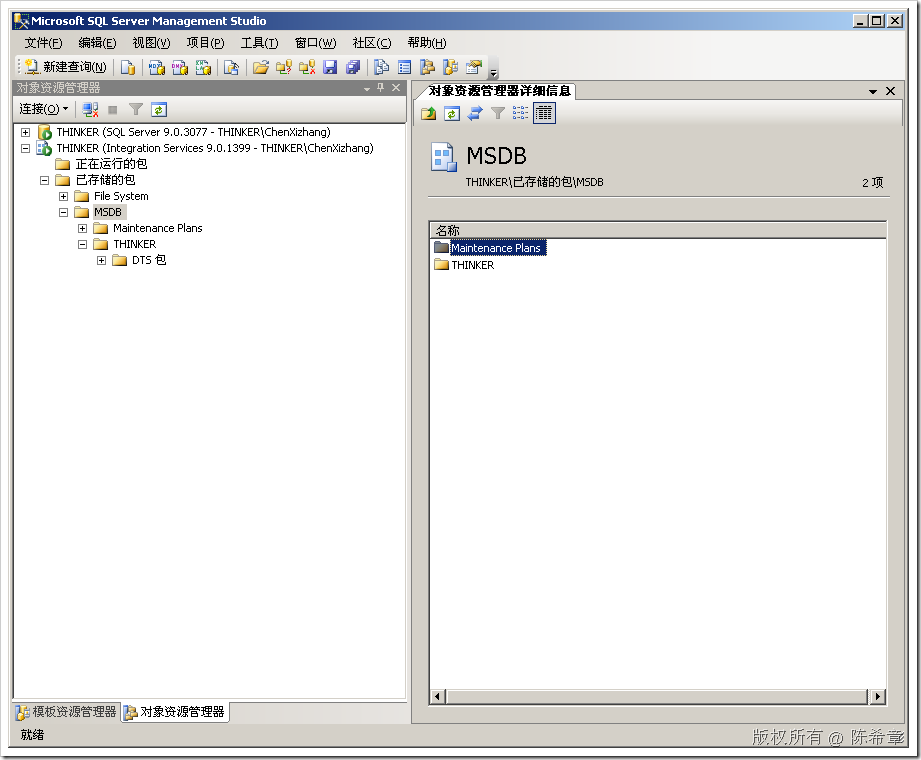Image resolution: width=921 pixels, height=760 pixels.
Task: Click the horizontal scrollbar left arrow
Action: [x=438, y=697]
